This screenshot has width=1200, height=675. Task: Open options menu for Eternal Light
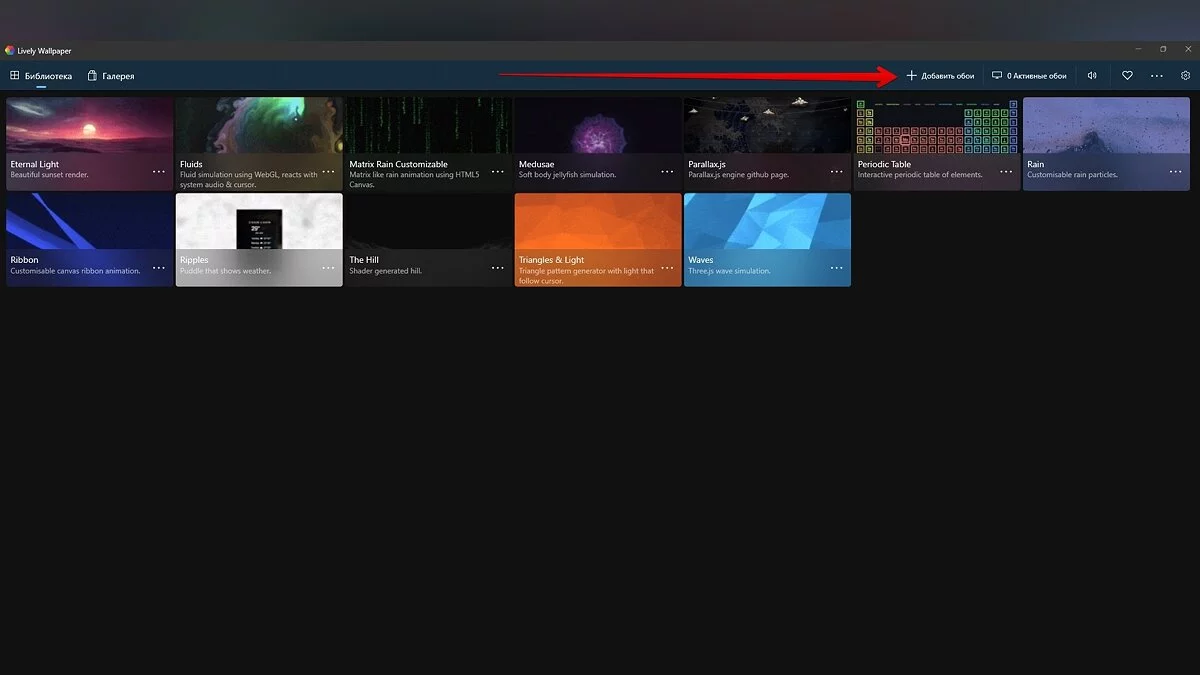point(159,172)
